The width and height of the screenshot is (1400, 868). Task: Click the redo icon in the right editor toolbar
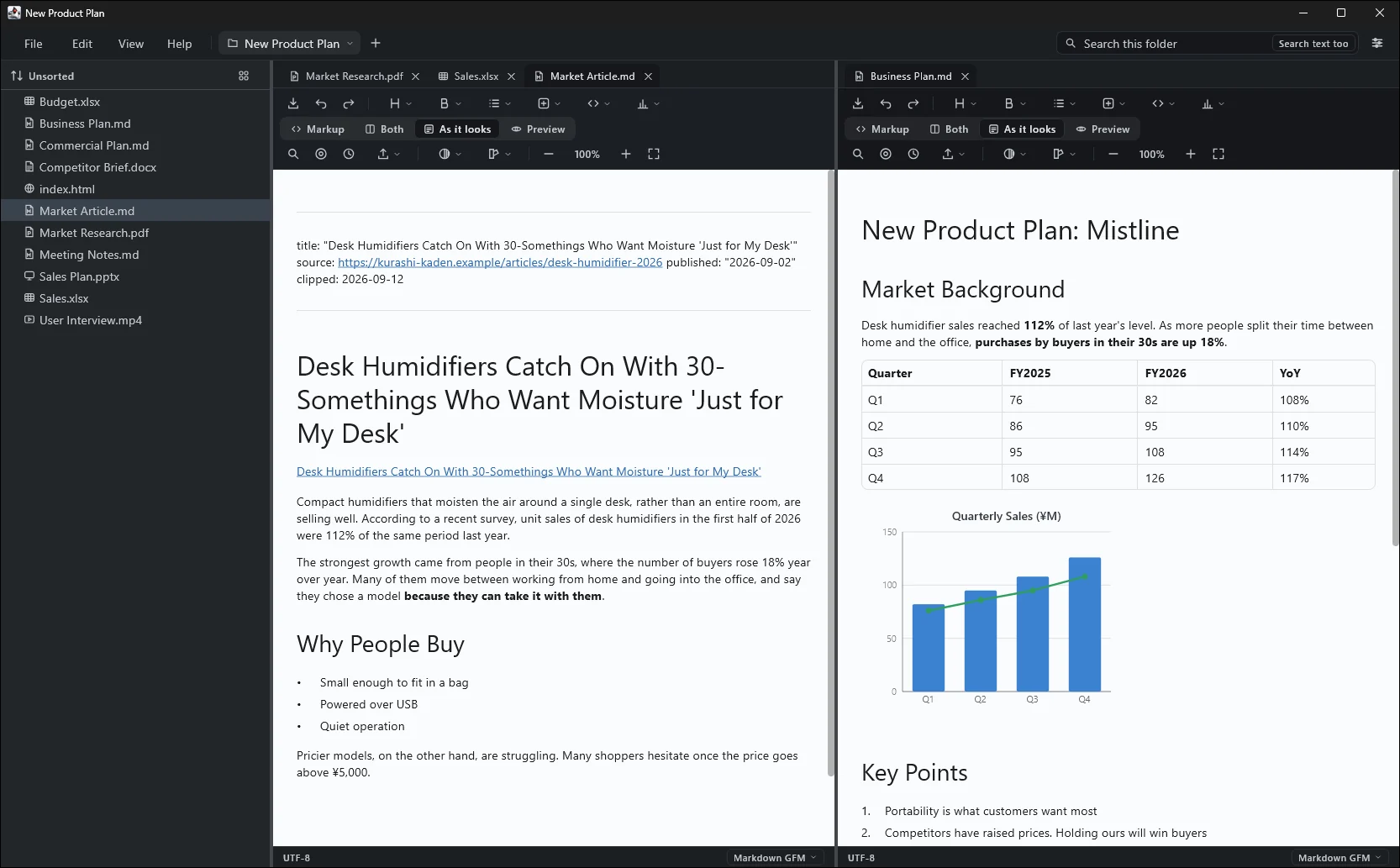[x=913, y=103]
